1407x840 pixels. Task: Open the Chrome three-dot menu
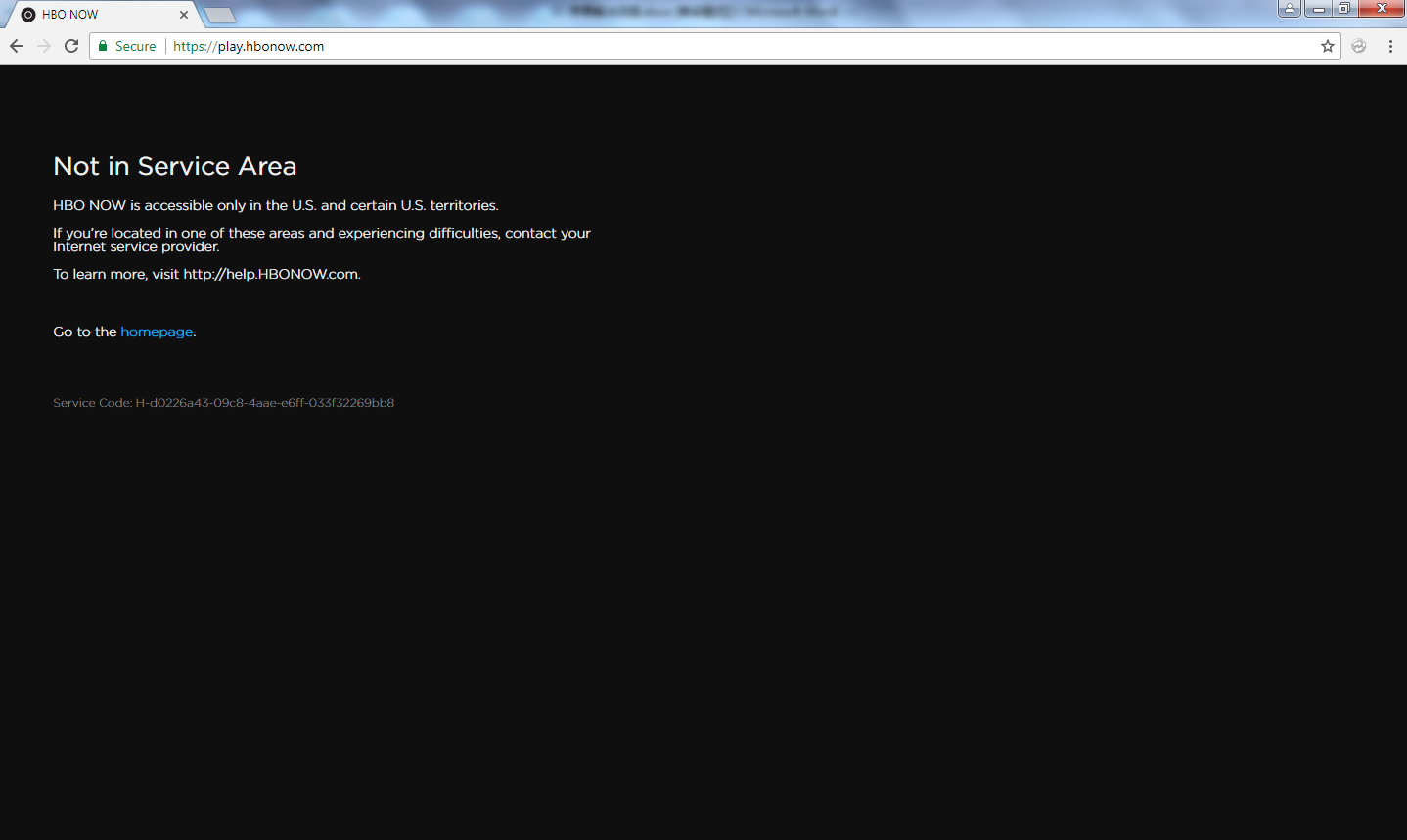(x=1390, y=46)
